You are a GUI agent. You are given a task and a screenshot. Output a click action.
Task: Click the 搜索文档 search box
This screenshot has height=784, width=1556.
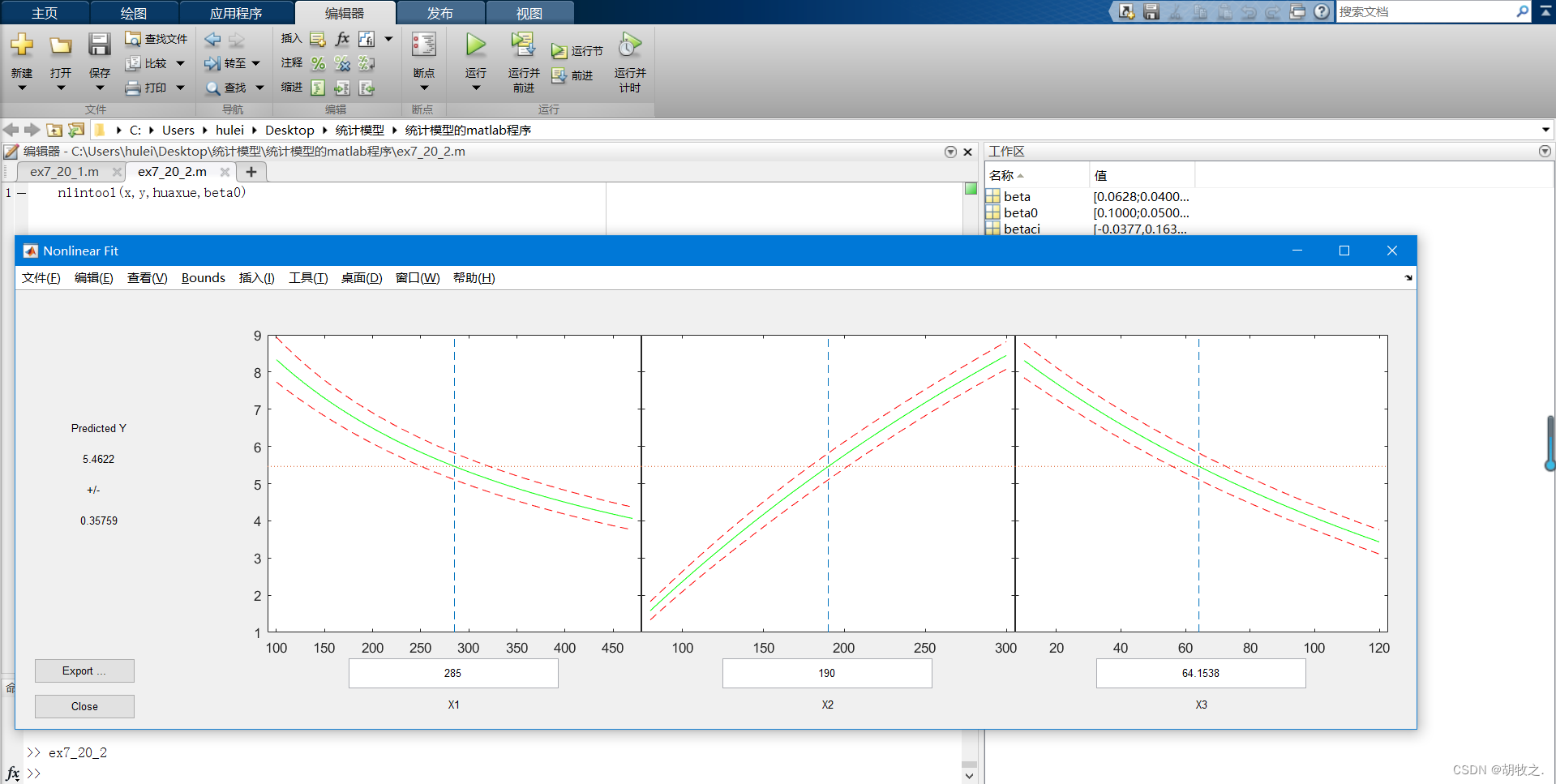[x=1433, y=11]
